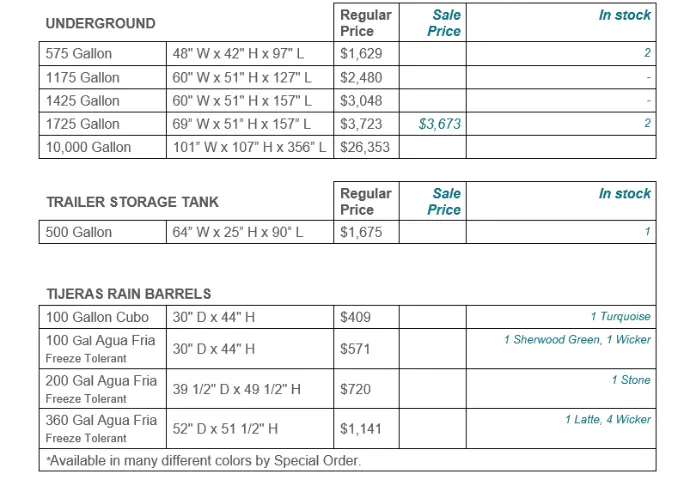
Task: Click the Underground table In stock header
Action: (x=624, y=15)
